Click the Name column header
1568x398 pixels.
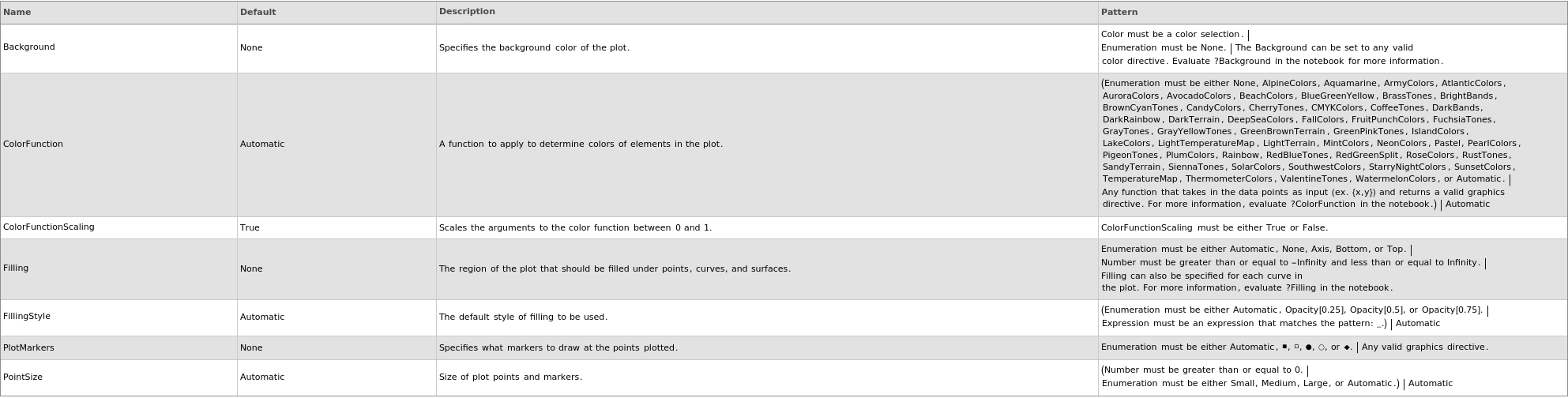[x=17, y=12]
